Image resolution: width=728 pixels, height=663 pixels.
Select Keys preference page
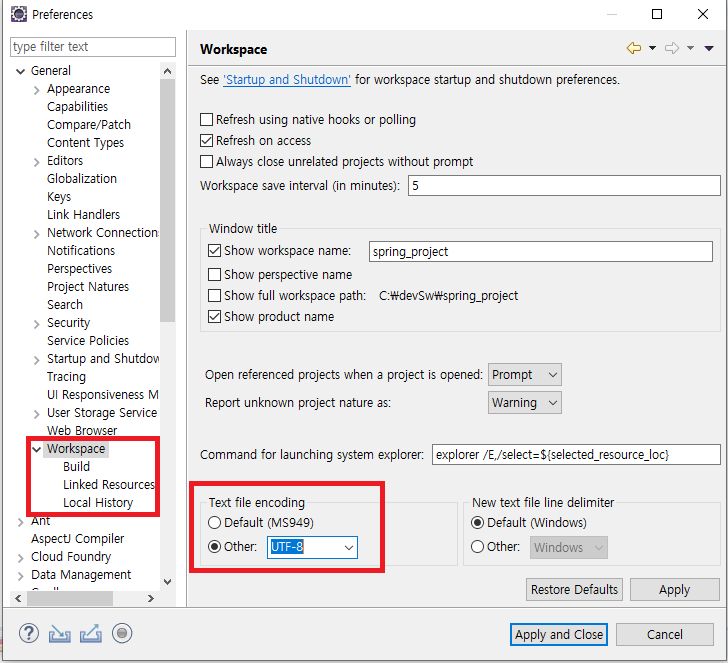tap(59, 196)
